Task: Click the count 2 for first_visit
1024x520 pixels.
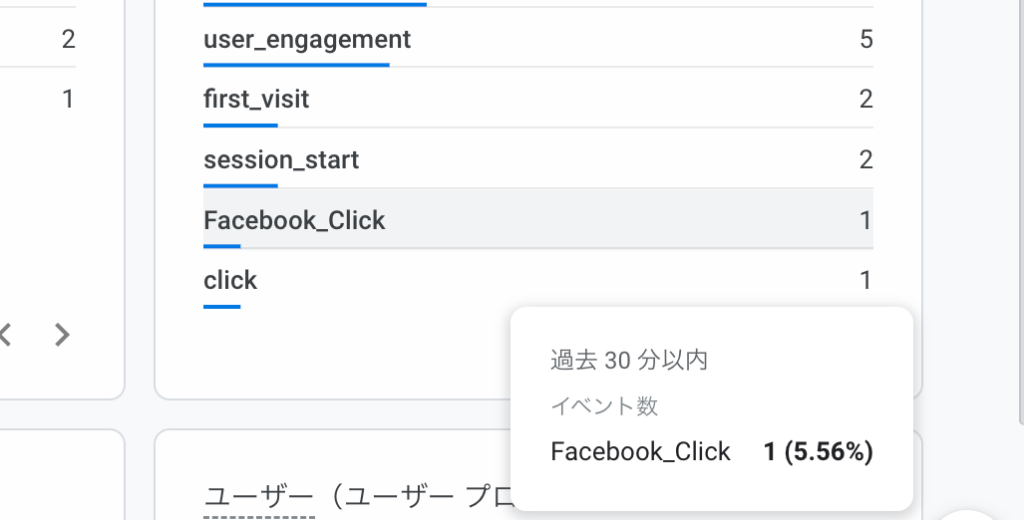Action: tap(866, 99)
